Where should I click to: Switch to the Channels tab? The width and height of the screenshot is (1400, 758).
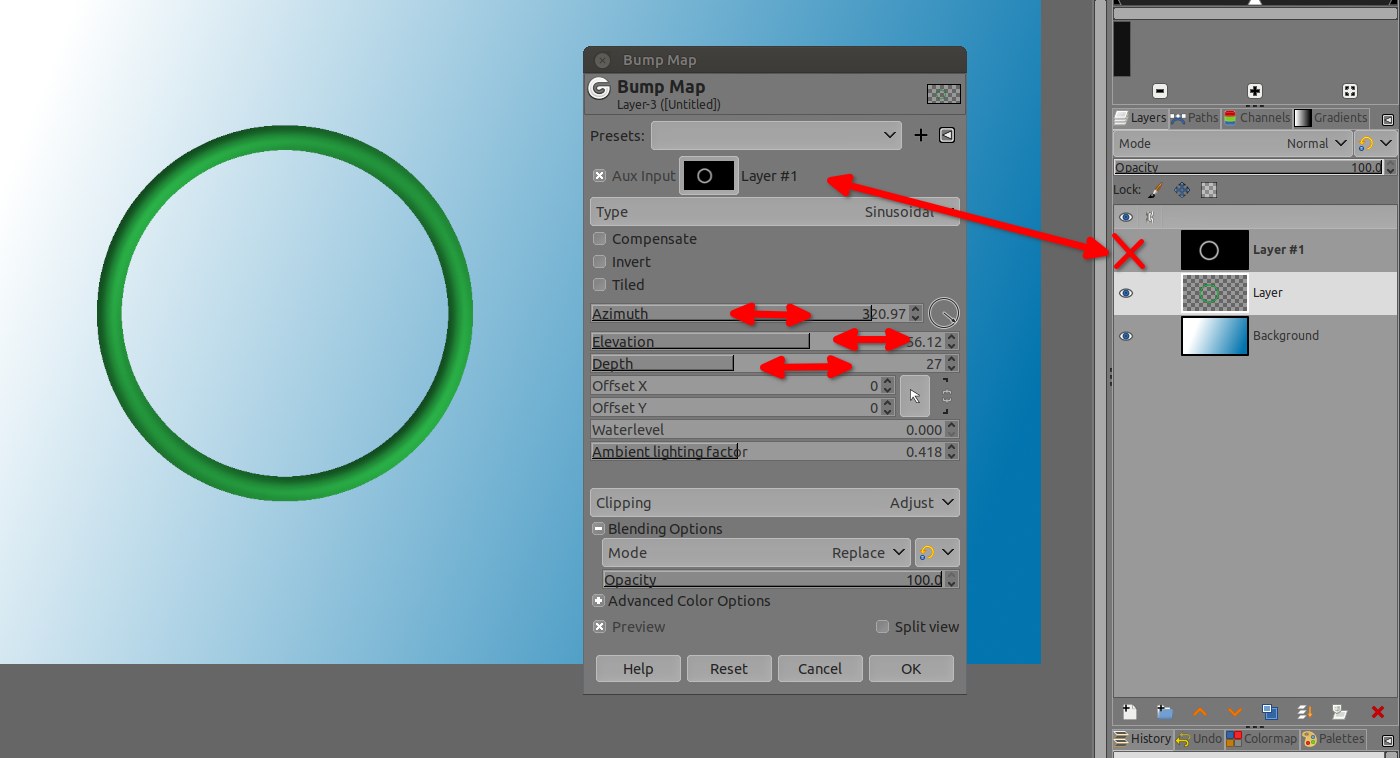point(1257,118)
